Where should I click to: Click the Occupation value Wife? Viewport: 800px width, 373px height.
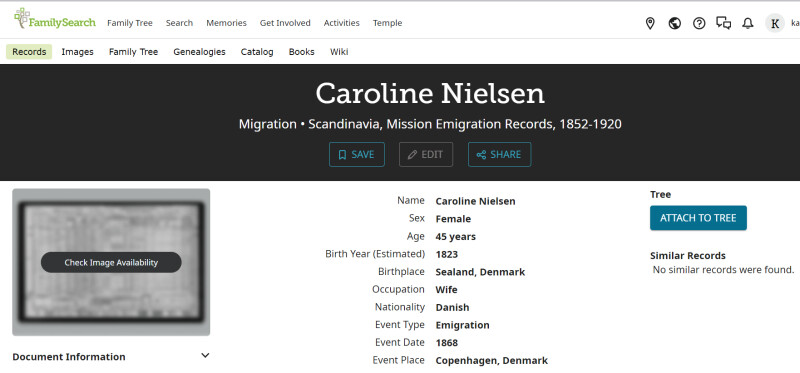[446, 290]
